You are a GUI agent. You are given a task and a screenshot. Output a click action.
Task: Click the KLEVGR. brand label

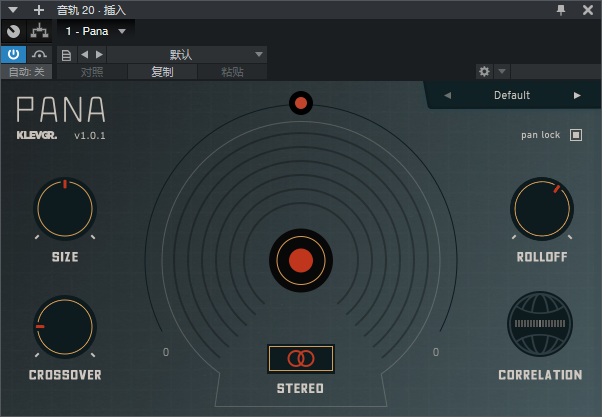pyautogui.click(x=36, y=135)
